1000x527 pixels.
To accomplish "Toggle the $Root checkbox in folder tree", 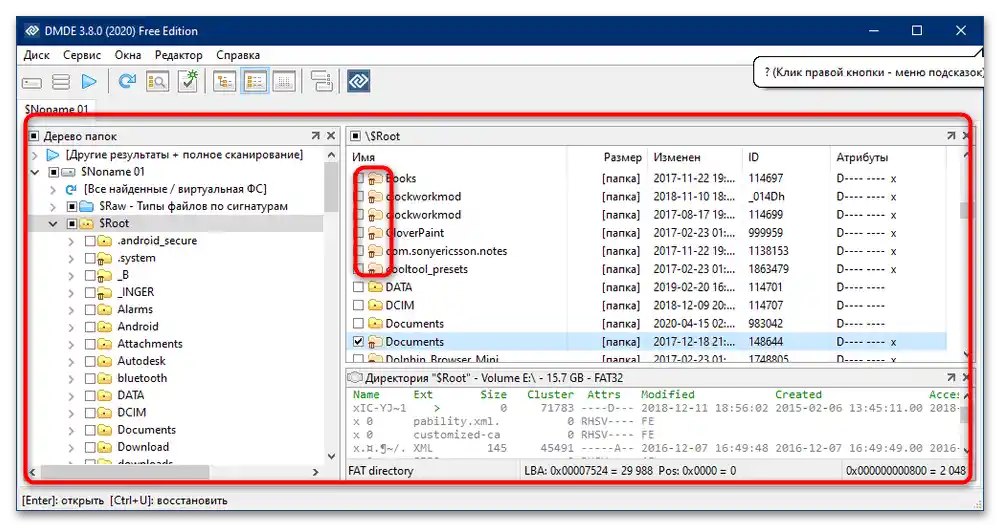I will click(72, 223).
